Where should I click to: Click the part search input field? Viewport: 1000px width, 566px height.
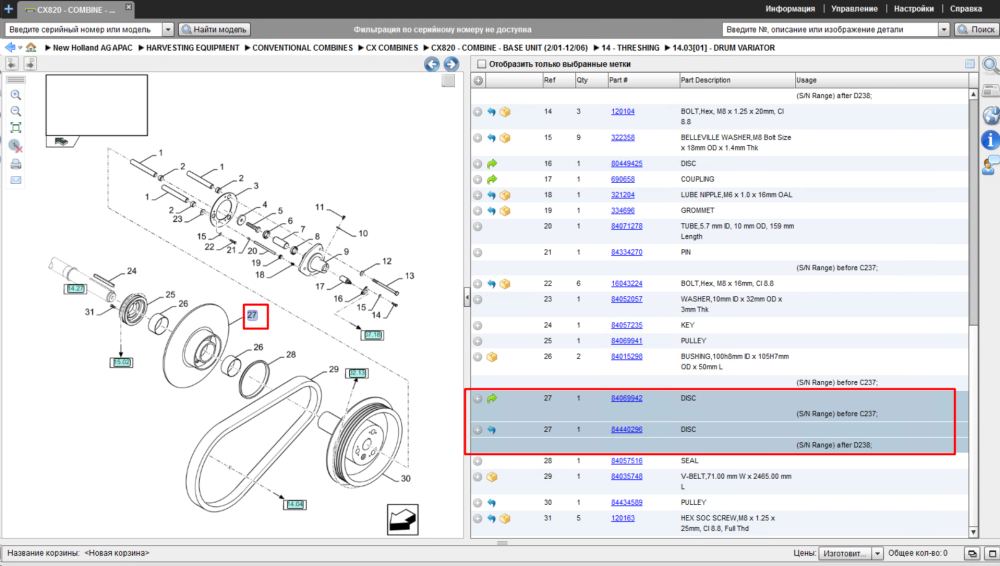pos(830,29)
